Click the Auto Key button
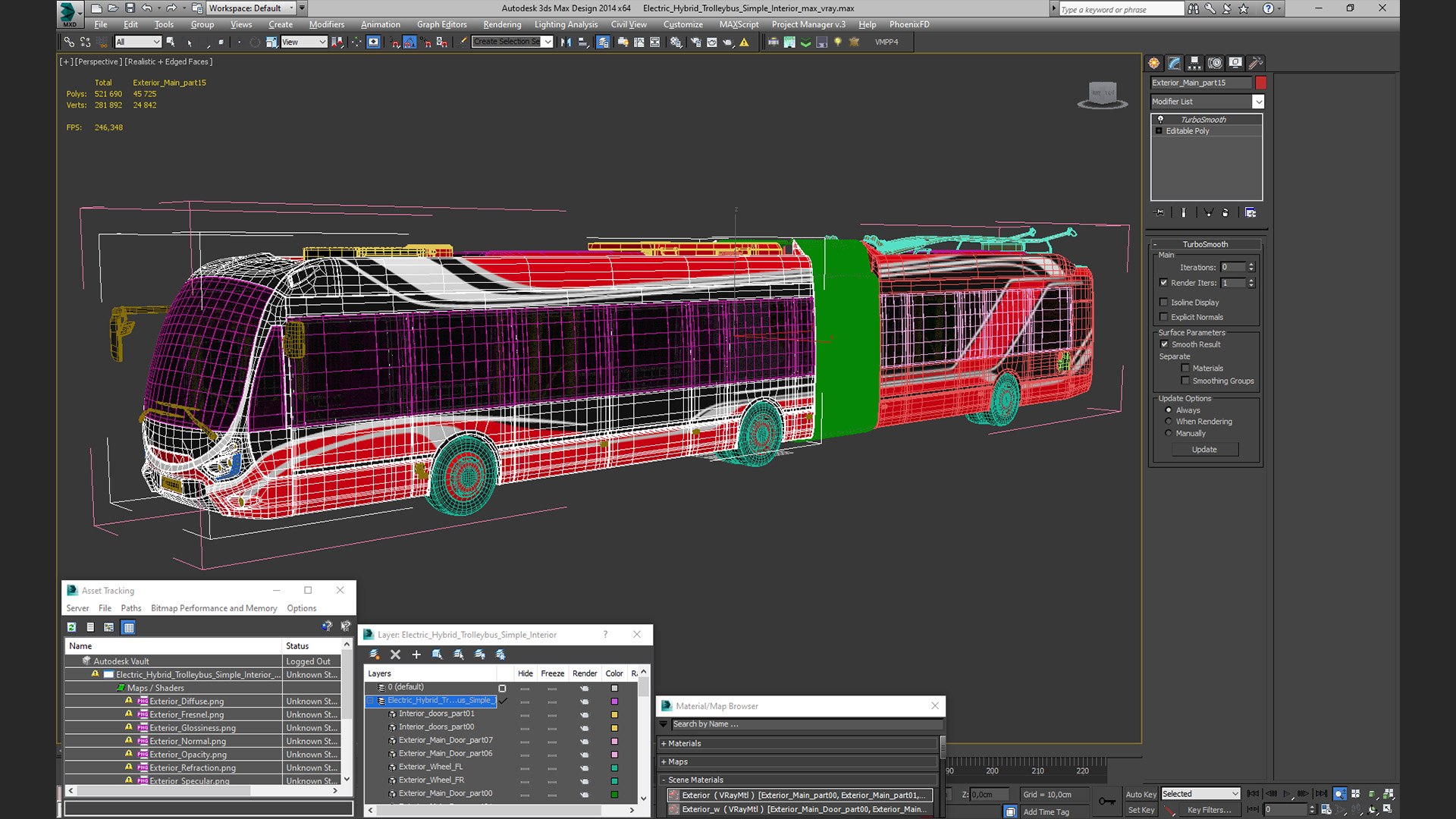The width and height of the screenshot is (1456, 819). (x=1141, y=794)
